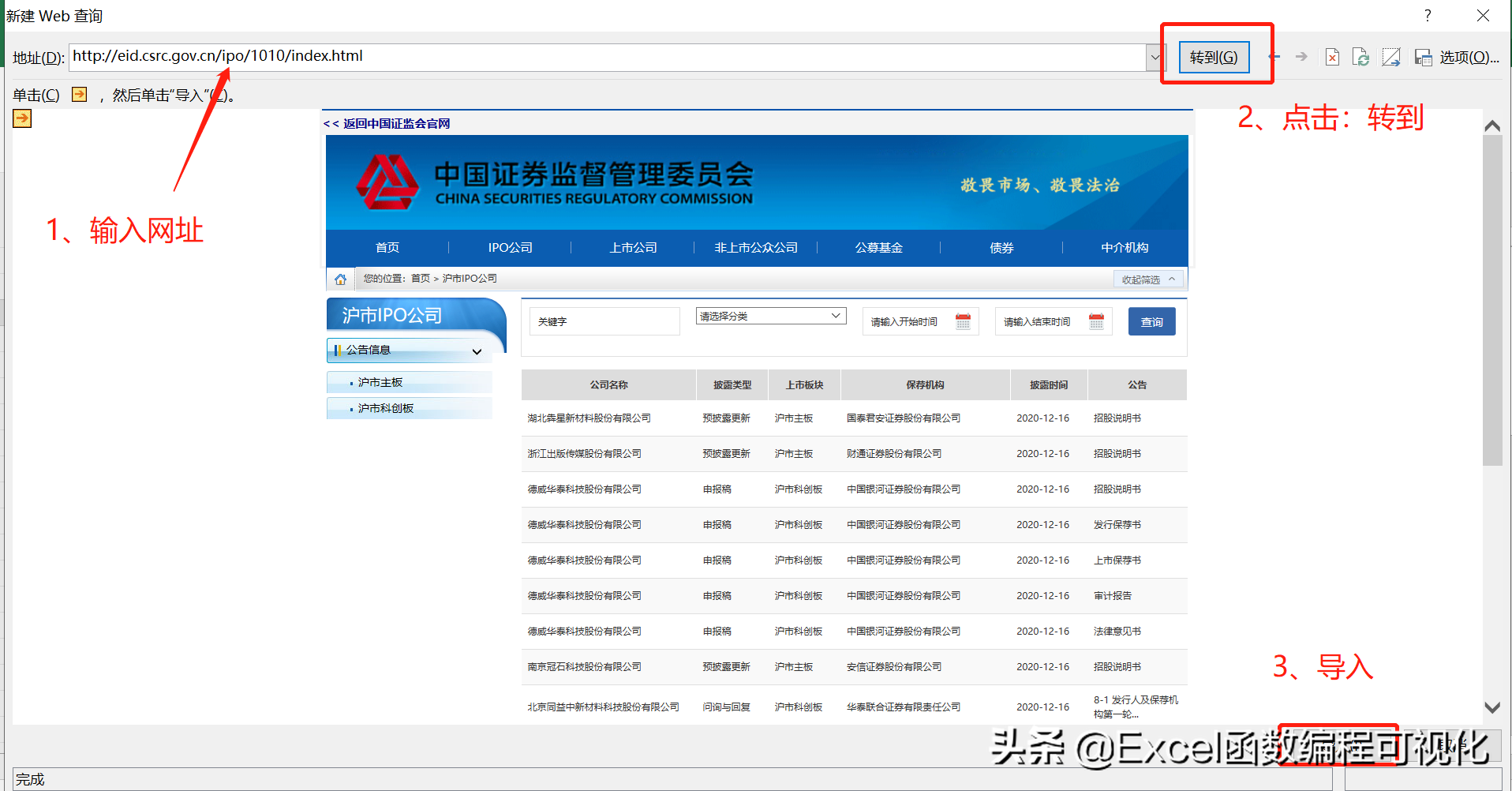This screenshot has height=791, width=1512.
Task: Click the vertical scrollbar thumb
Action: [1492, 300]
